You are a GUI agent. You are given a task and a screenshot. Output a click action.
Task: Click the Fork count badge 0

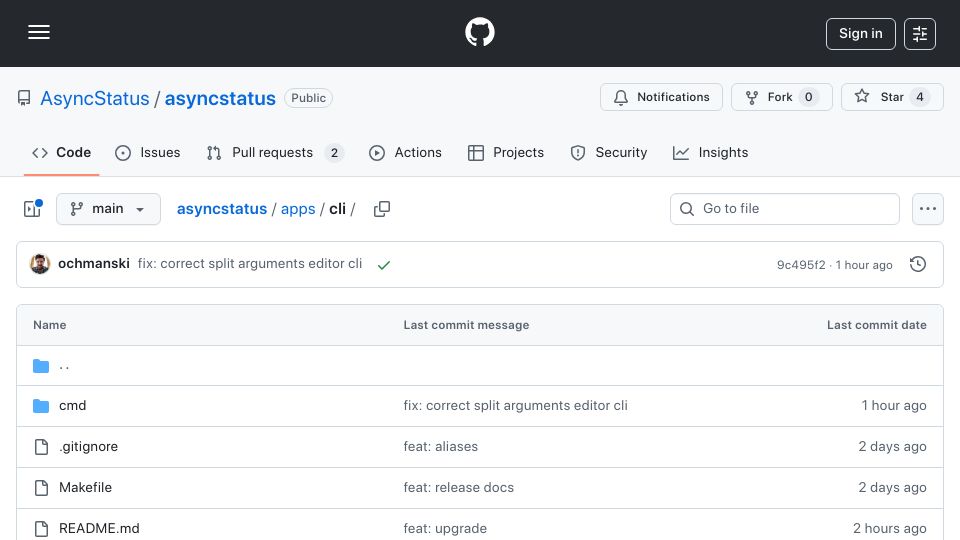pyautogui.click(x=808, y=97)
